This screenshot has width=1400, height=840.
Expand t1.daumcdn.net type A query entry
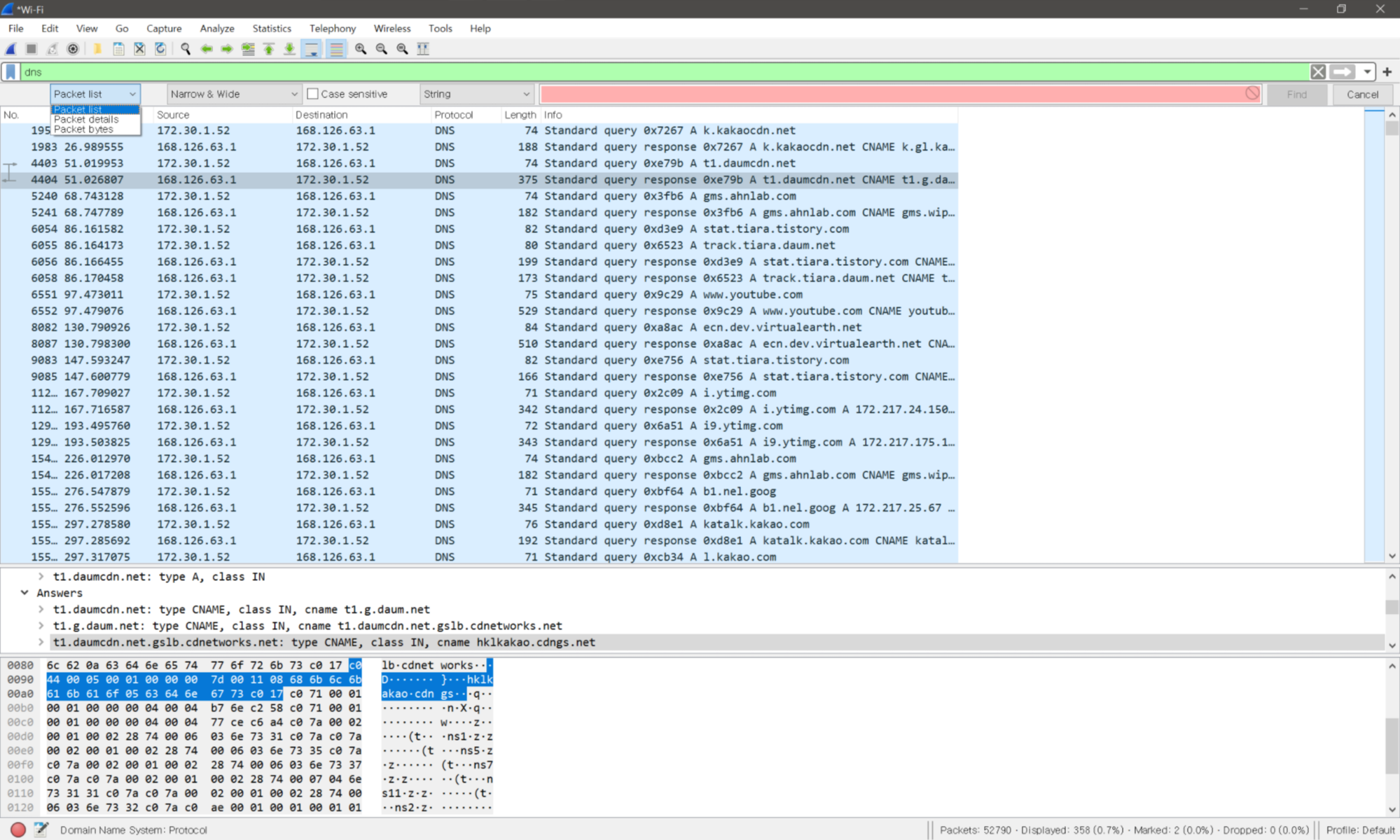click(x=41, y=577)
